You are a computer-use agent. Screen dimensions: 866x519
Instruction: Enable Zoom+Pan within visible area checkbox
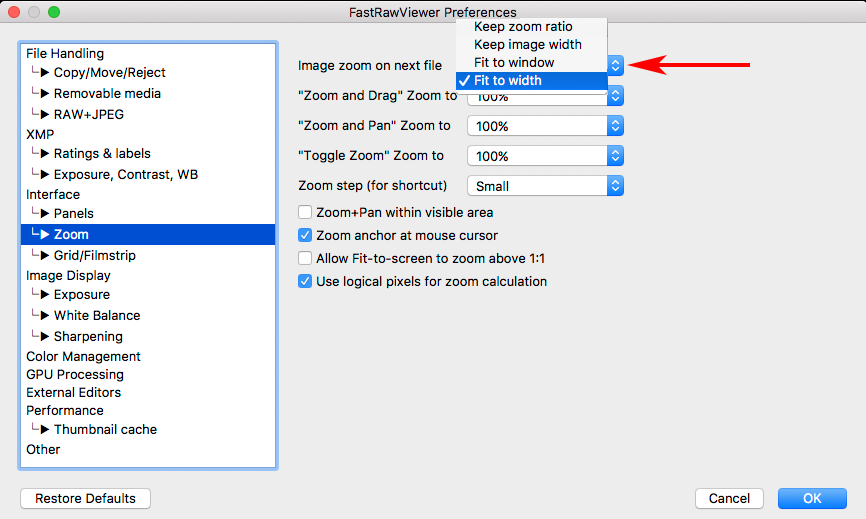click(306, 212)
